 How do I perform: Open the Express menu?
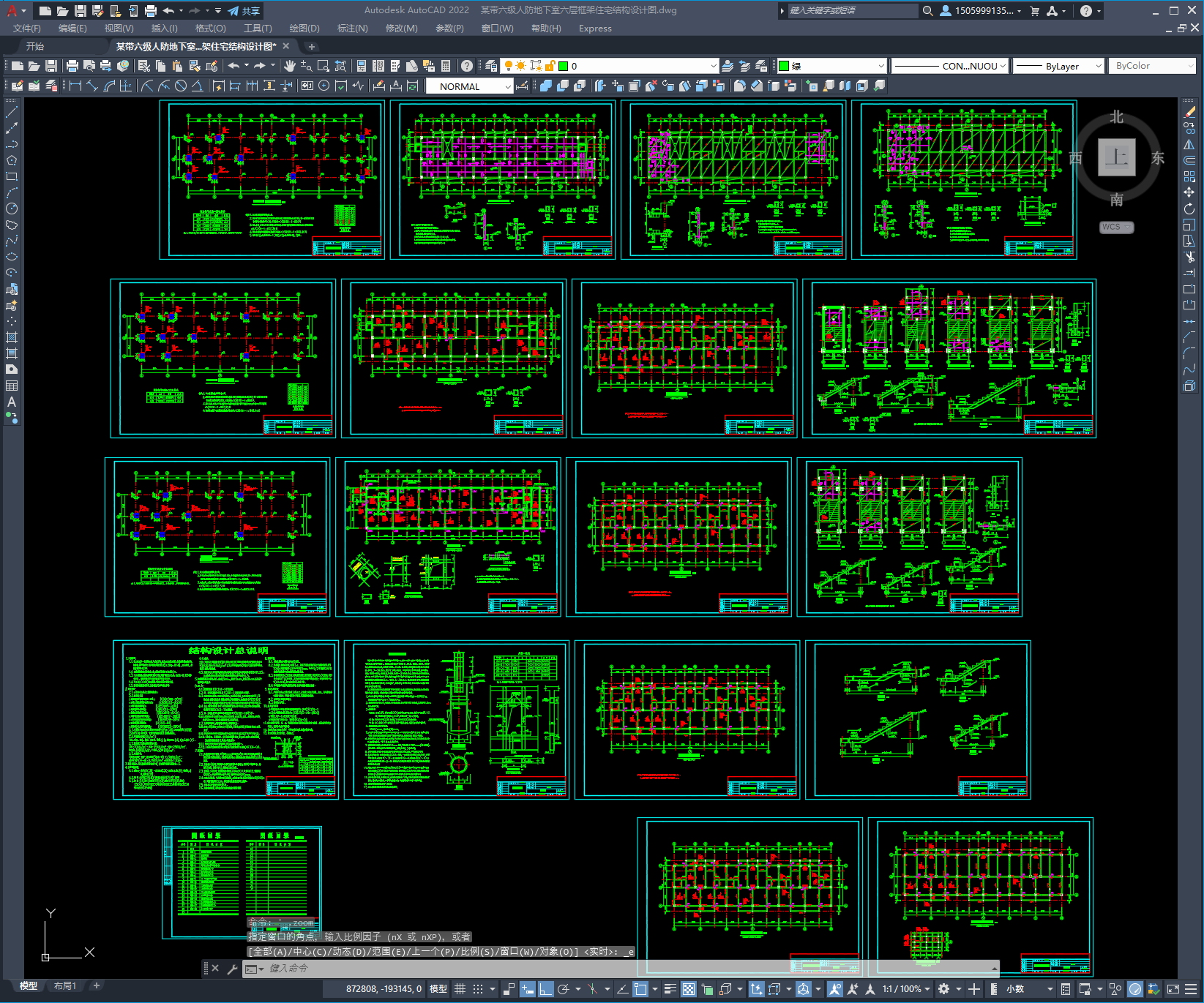click(x=595, y=29)
